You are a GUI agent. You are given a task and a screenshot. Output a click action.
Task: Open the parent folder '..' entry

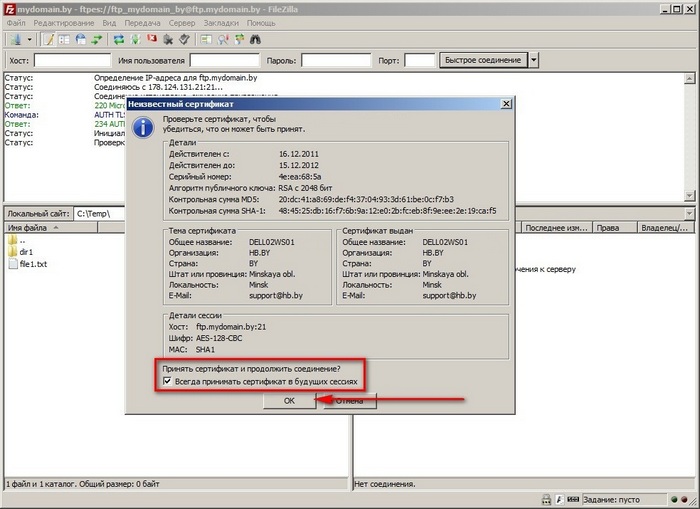17,240
